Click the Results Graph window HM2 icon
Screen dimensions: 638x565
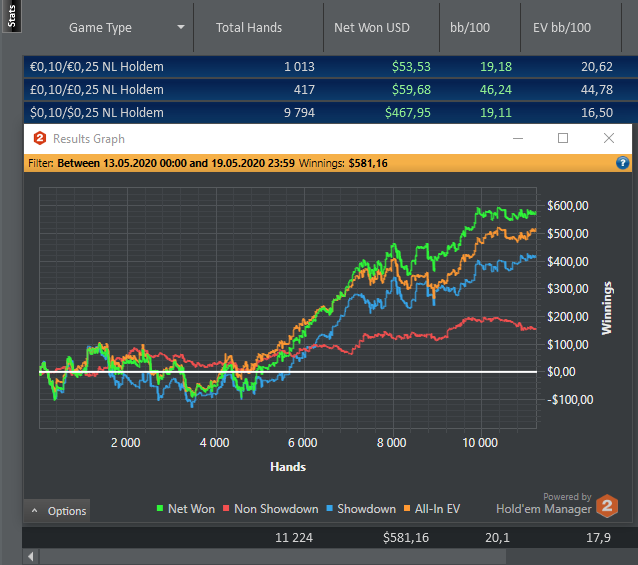click(39, 138)
